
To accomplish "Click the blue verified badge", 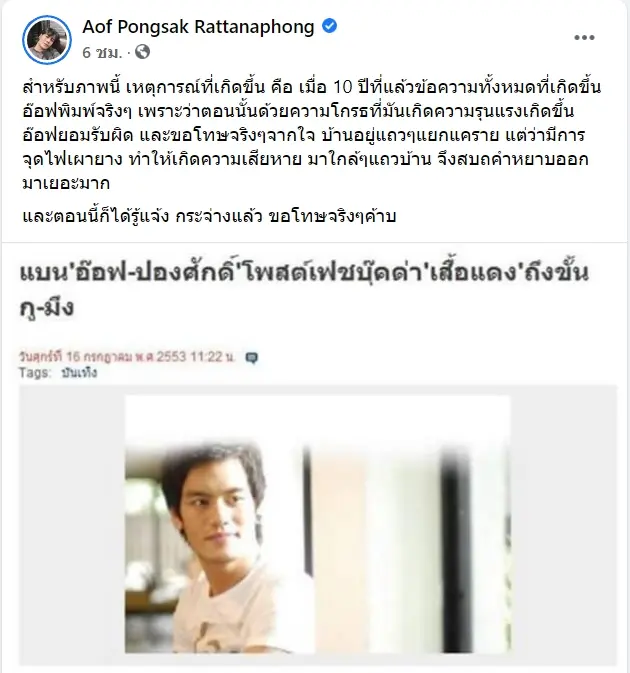I will tap(329, 26).
